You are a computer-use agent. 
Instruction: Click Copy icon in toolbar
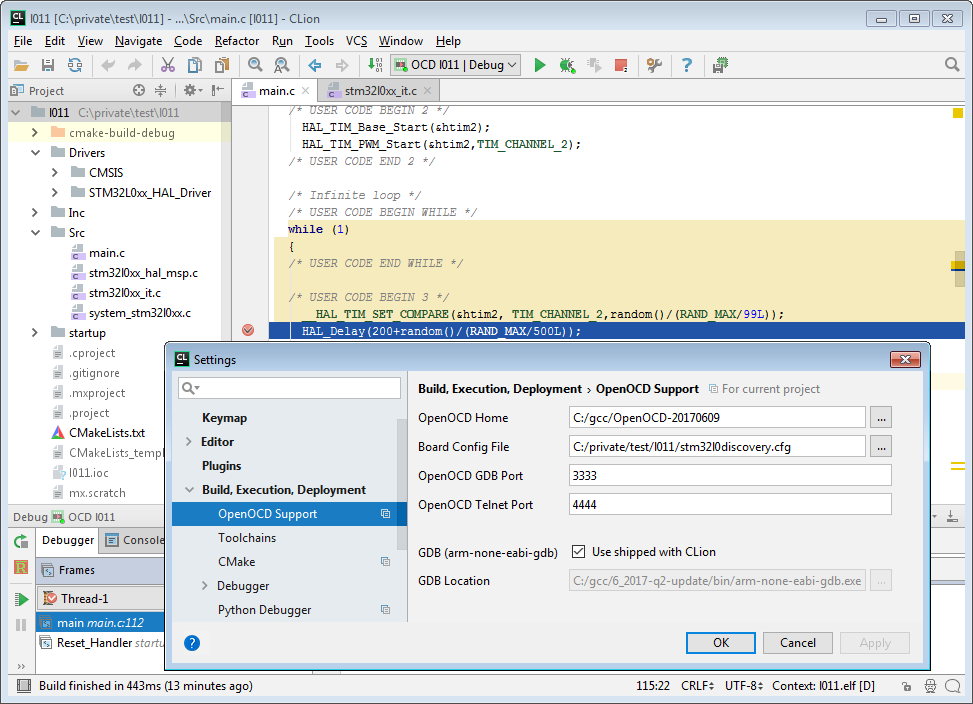pyautogui.click(x=195, y=65)
